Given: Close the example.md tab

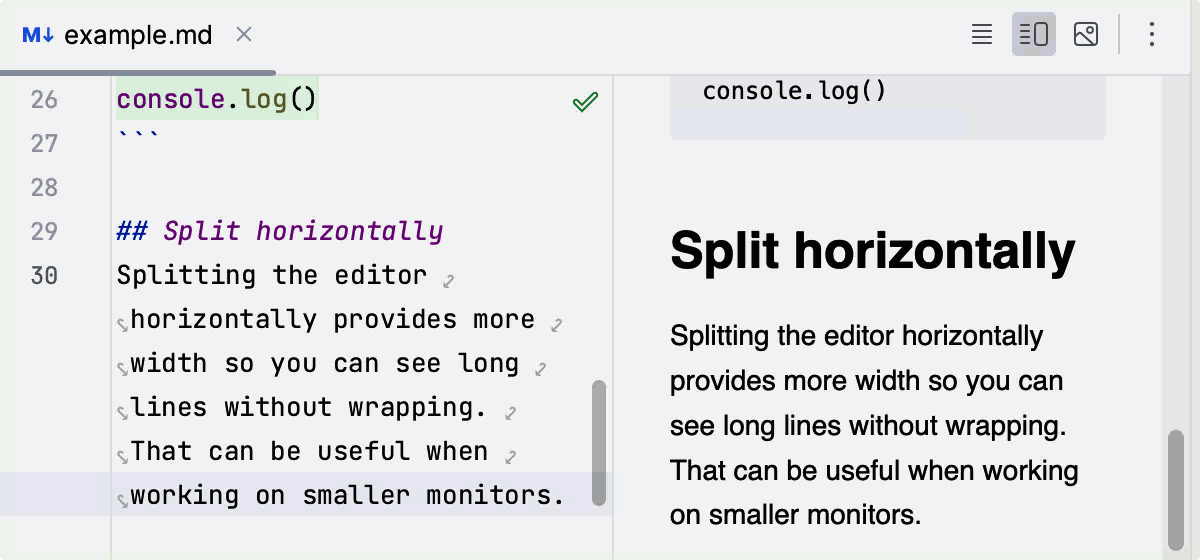Looking at the screenshot, I should (x=244, y=35).
